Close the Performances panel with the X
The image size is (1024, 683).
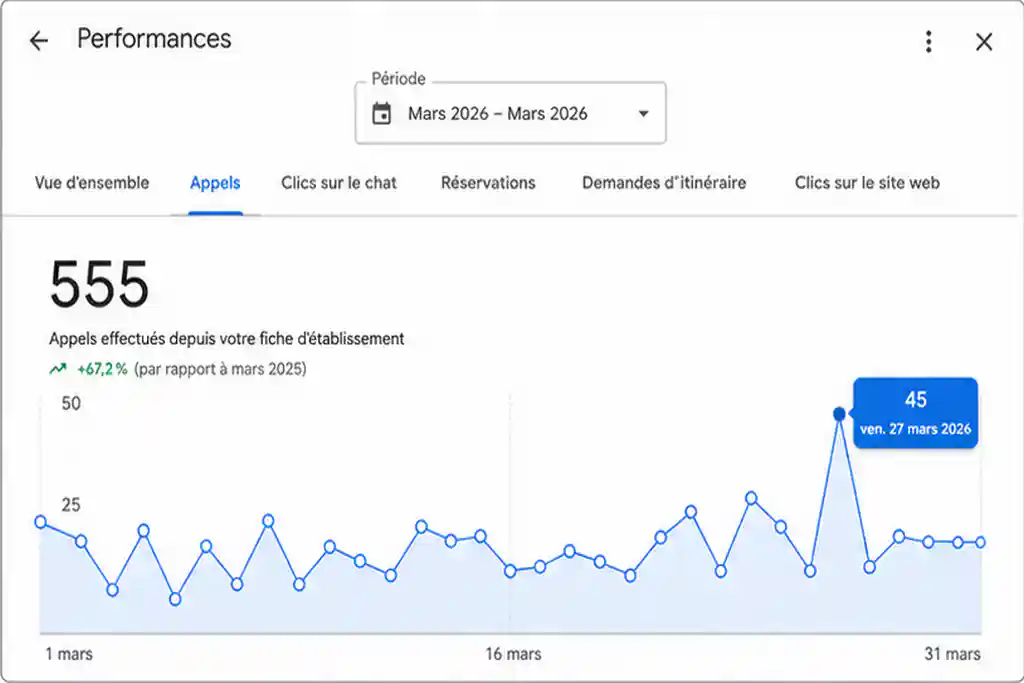(984, 42)
